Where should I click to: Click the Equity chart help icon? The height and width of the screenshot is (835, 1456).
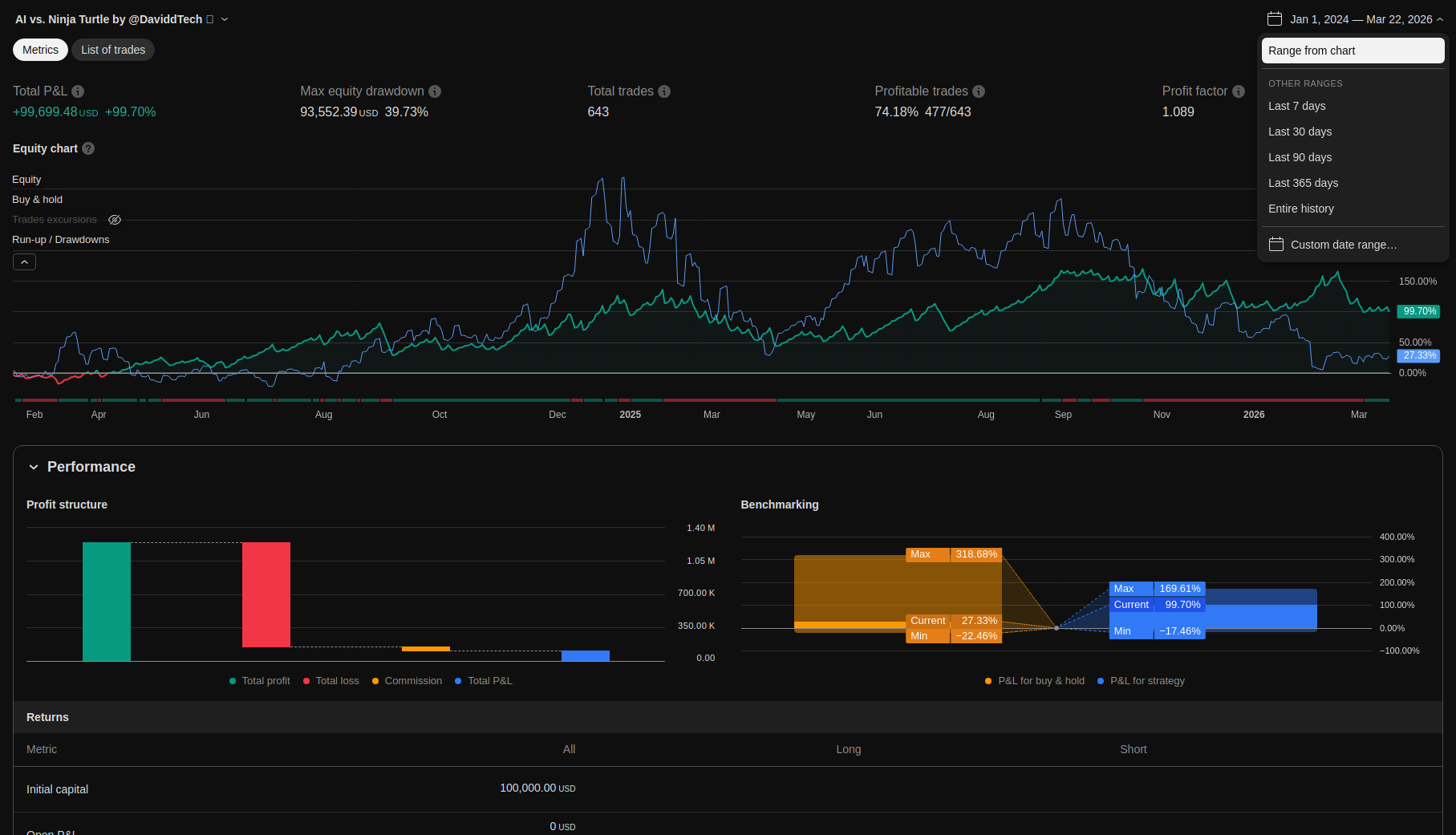point(88,148)
